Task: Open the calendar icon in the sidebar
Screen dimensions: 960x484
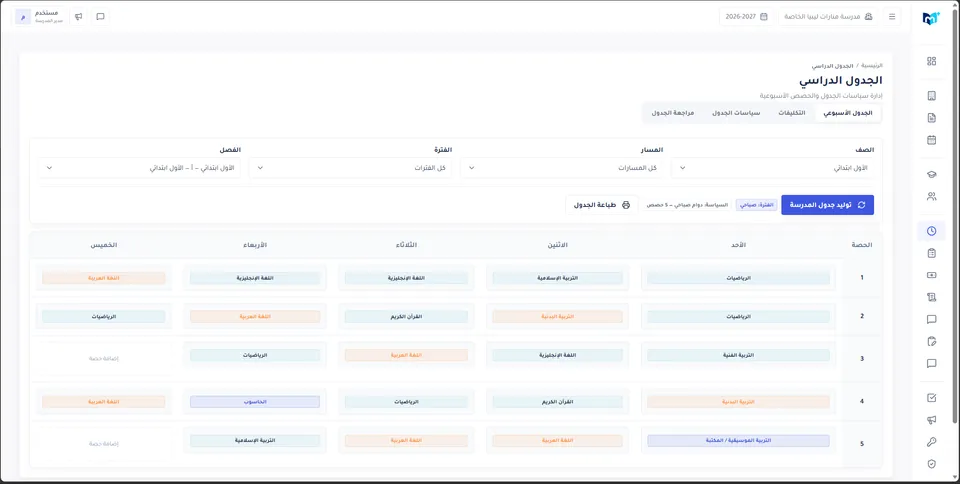Action: 931,140
